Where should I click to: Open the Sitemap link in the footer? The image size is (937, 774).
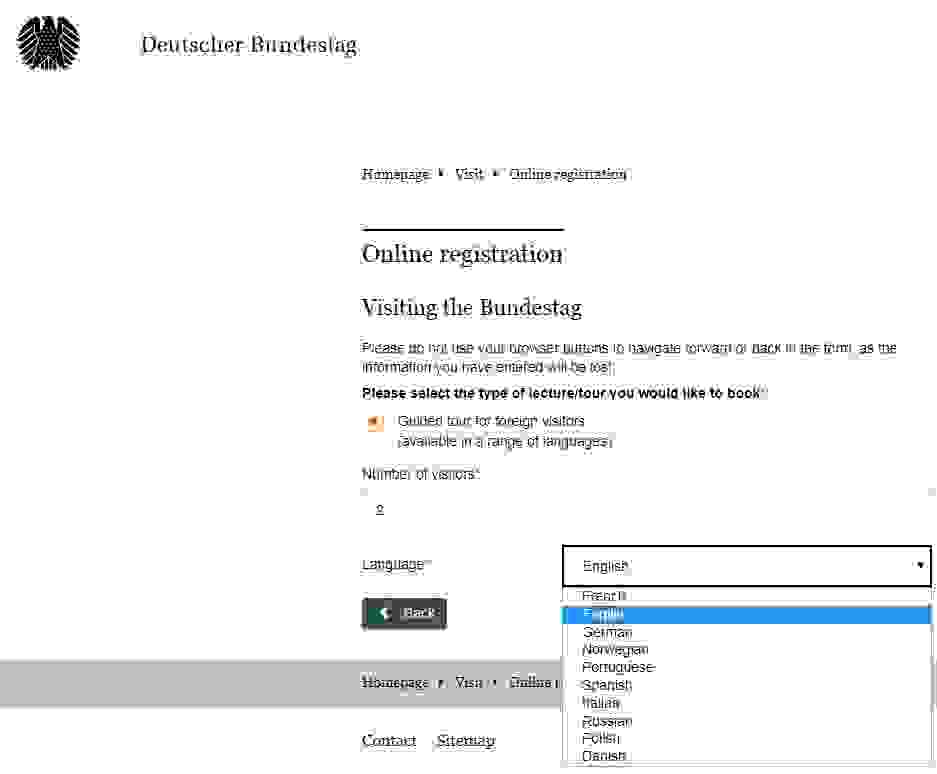(465, 741)
